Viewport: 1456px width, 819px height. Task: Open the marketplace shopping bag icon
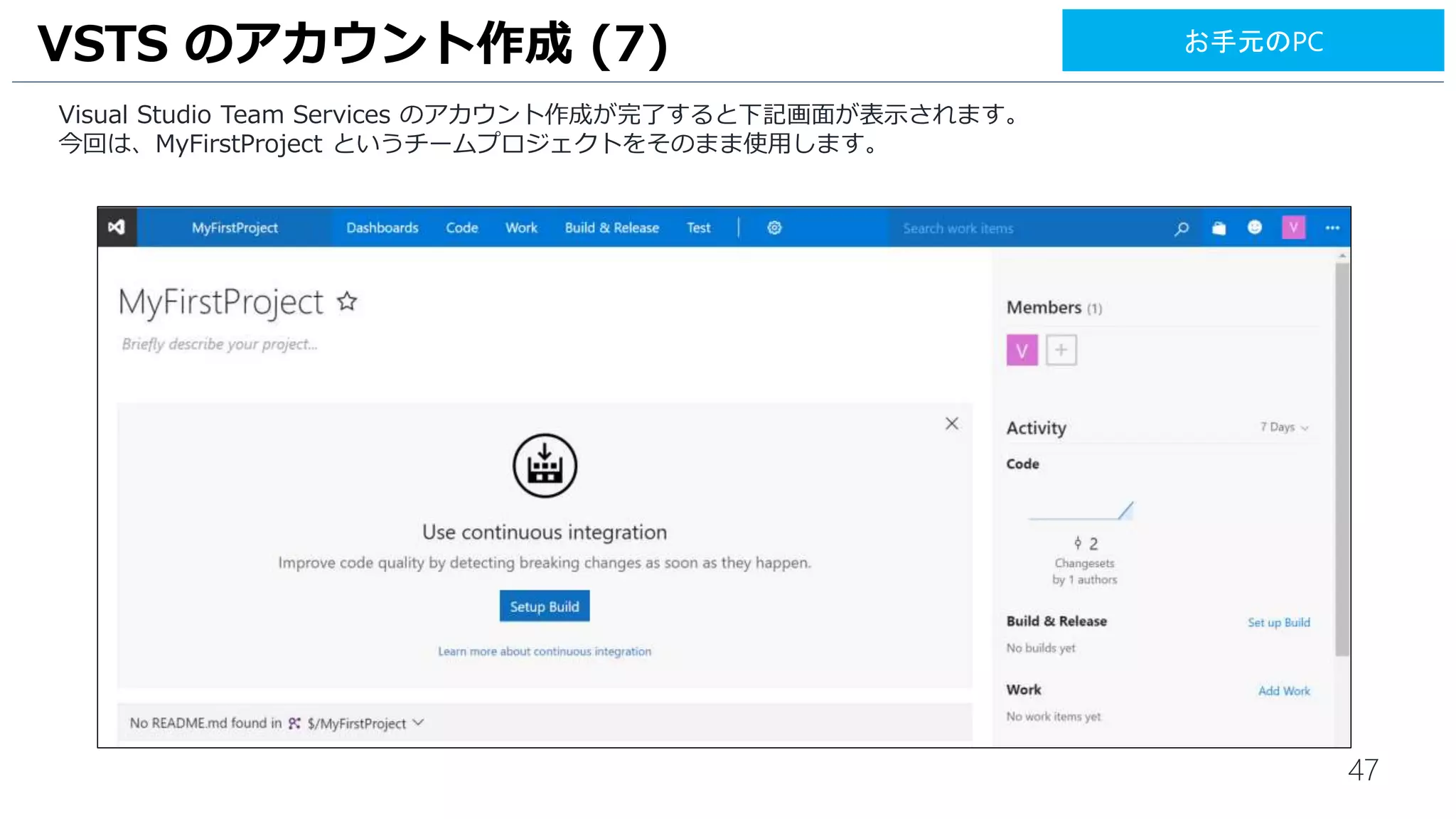coord(1219,228)
